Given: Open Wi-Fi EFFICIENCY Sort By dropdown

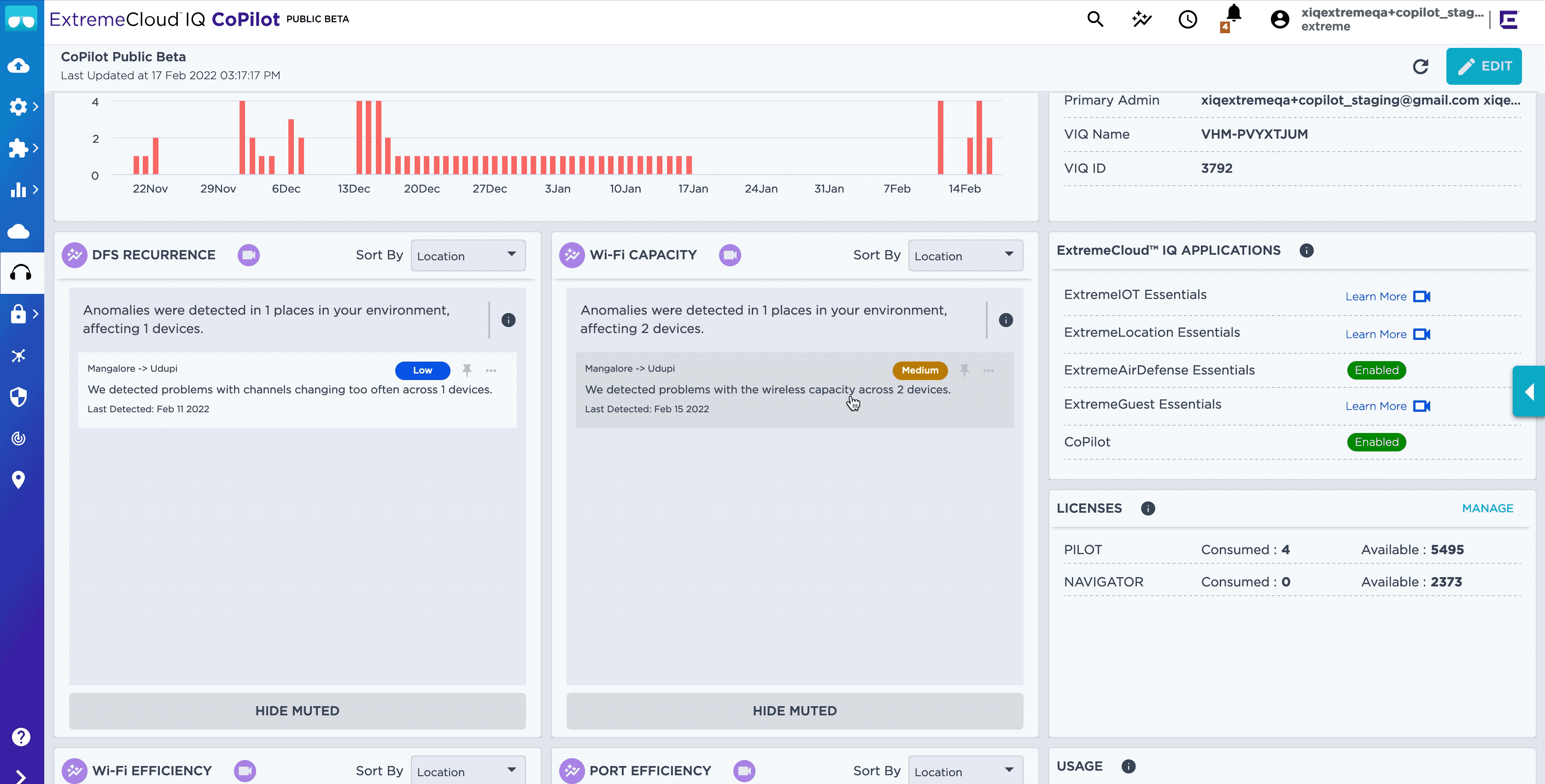Looking at the screenshot, I should [x=468, y=770].
